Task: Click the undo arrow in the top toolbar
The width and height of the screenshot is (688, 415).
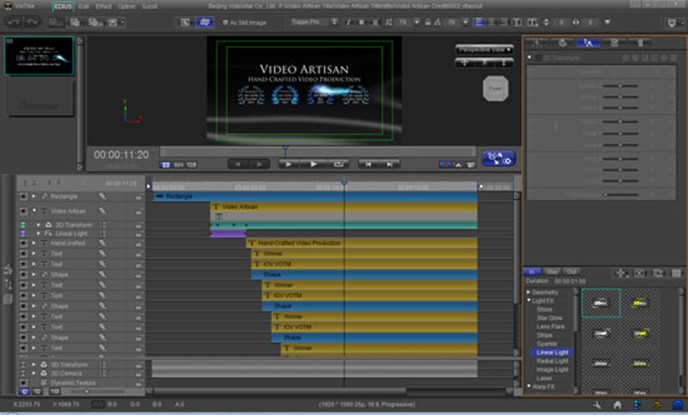Action: tap(14, 22)
